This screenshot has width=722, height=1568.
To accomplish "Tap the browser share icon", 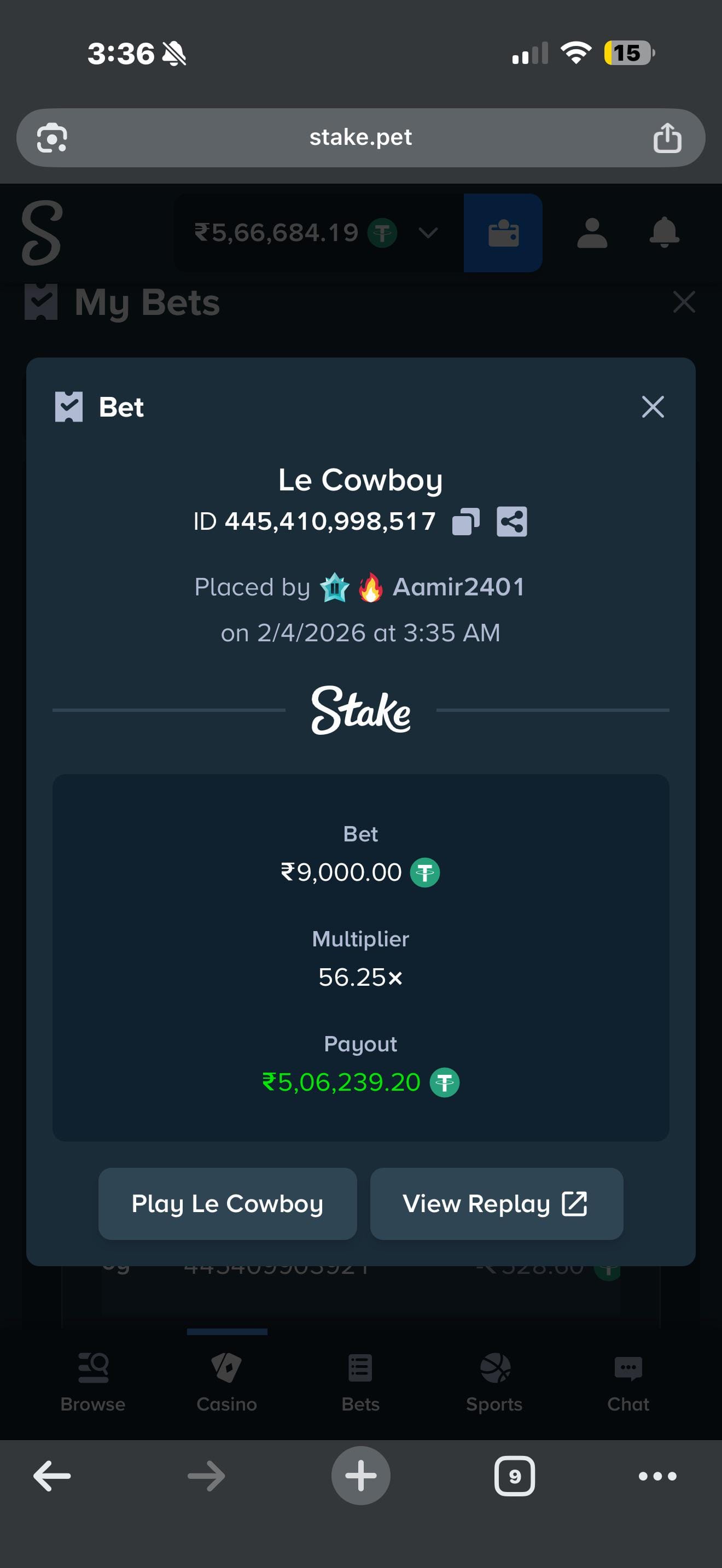I will (667, 138).
